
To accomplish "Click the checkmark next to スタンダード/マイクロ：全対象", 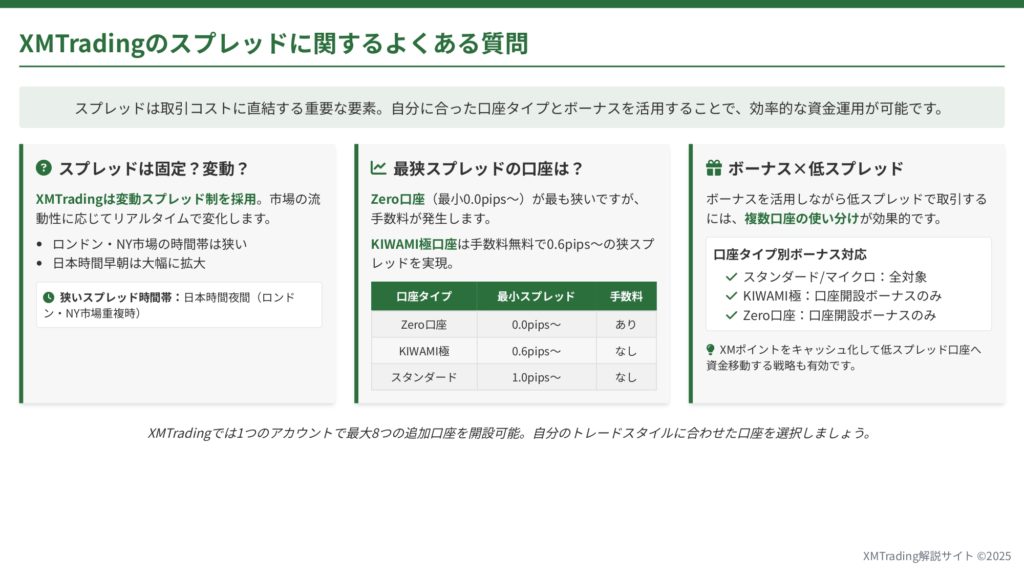I will [x=731, y=276].
